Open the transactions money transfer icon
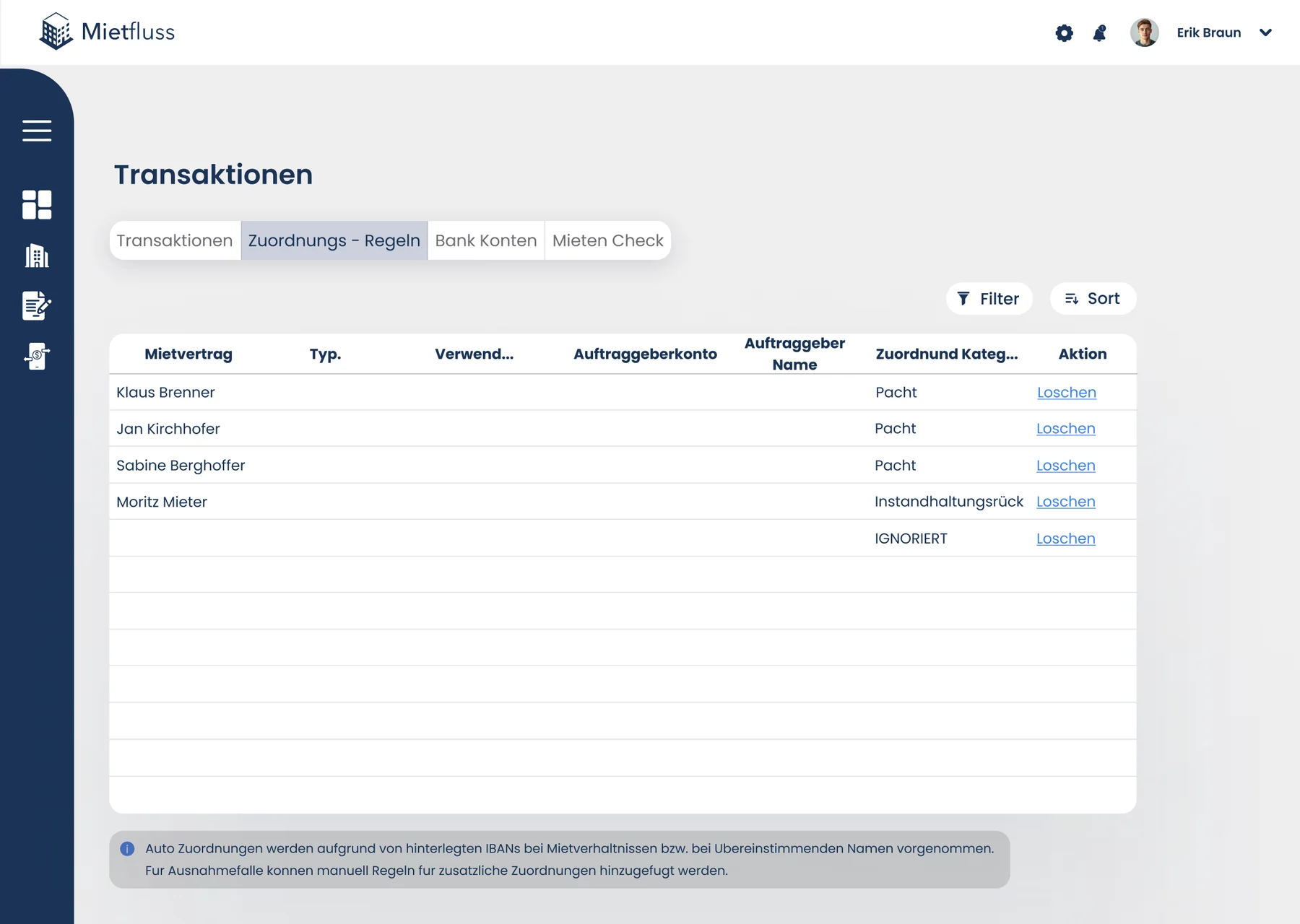The image size is (1300, 924). (x=37, y=357)
